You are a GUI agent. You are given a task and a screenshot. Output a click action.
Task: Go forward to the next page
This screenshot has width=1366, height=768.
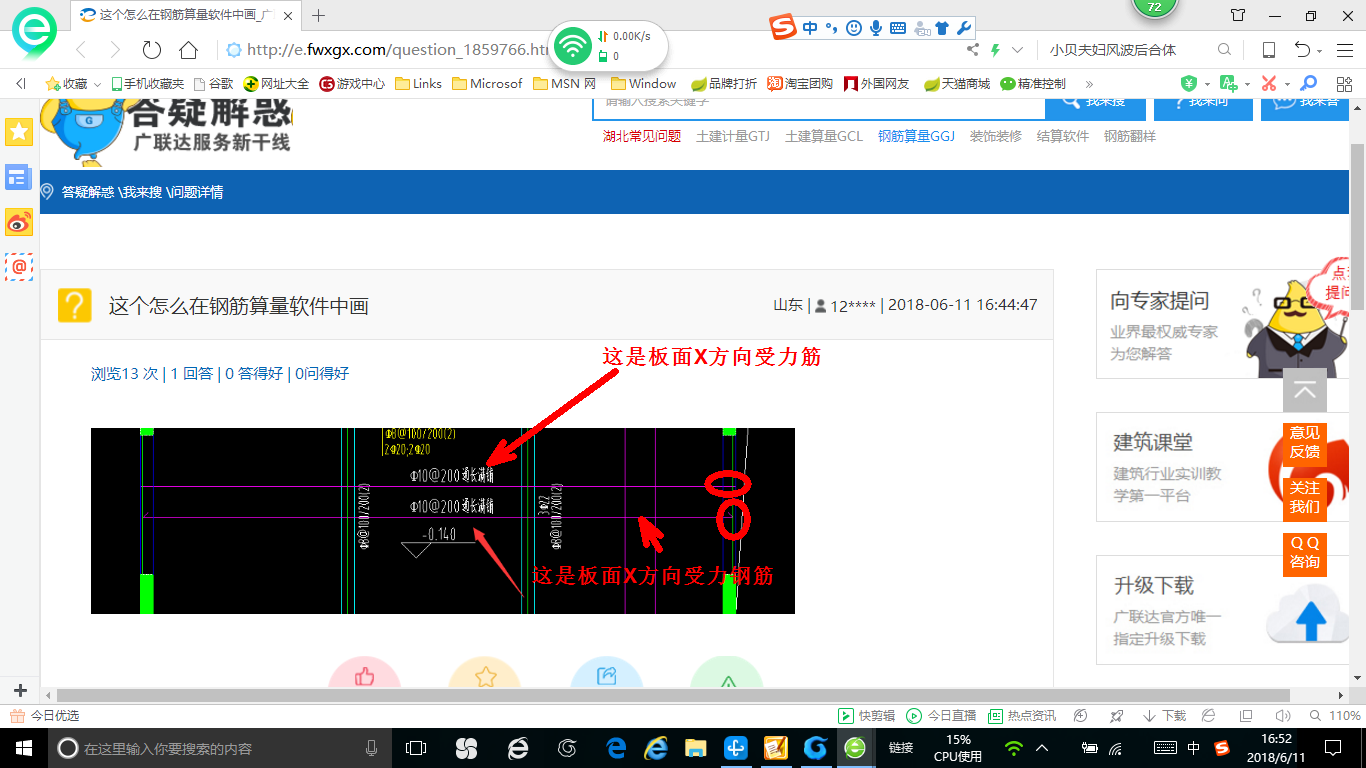[115, 50]
